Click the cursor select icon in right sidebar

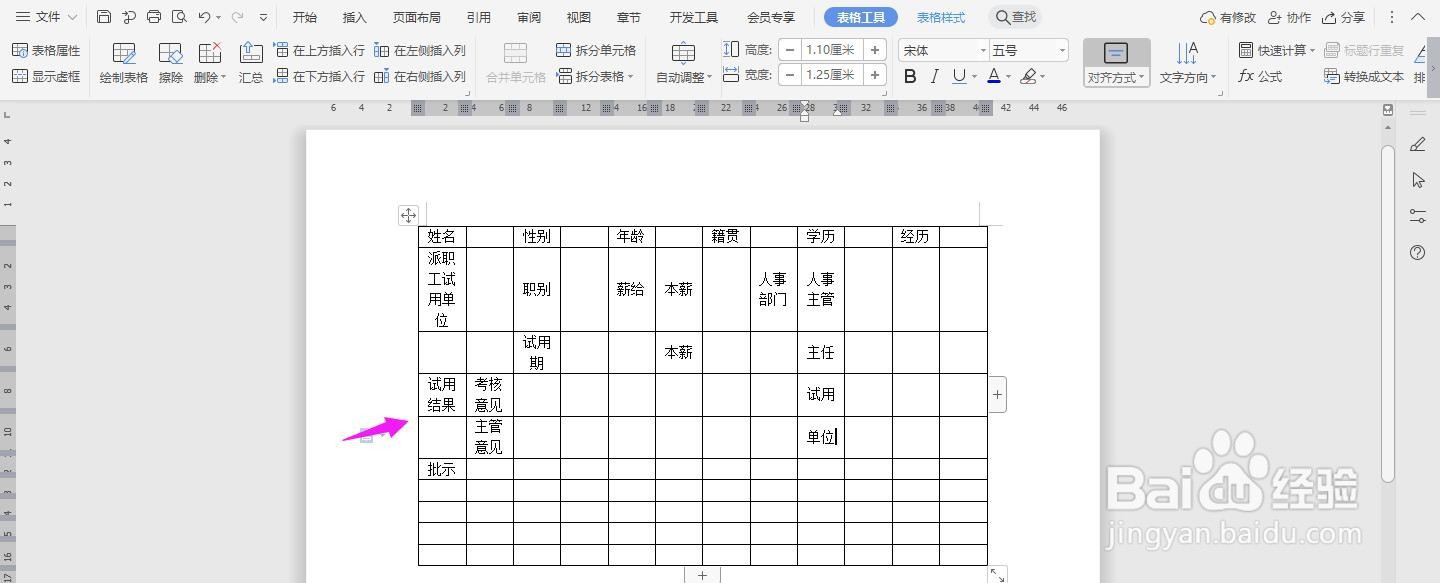[x=1417, y=180]
